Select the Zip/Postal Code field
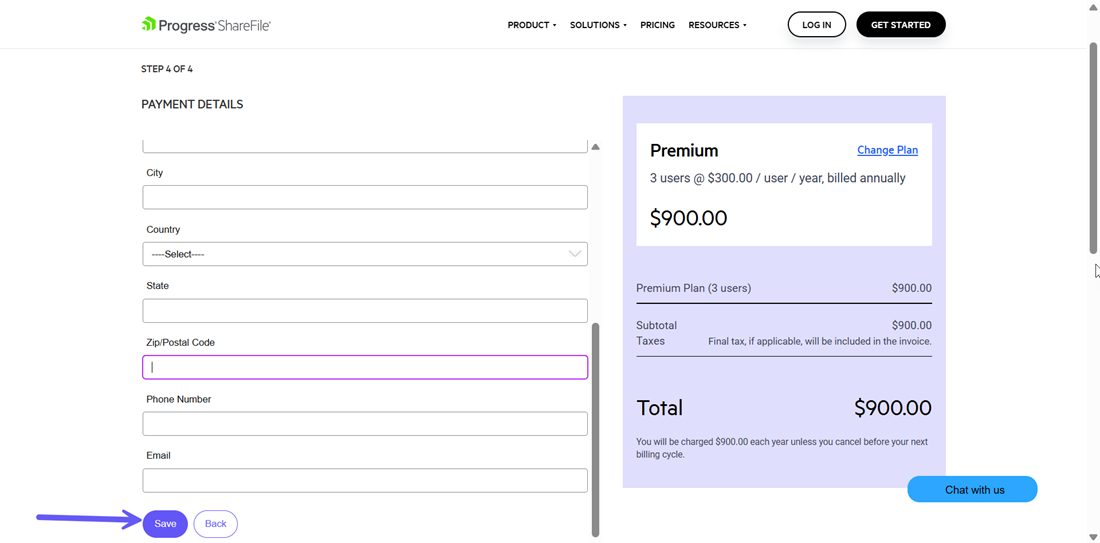The height and width of the screenshot is (543, 1100). (364, 367)
